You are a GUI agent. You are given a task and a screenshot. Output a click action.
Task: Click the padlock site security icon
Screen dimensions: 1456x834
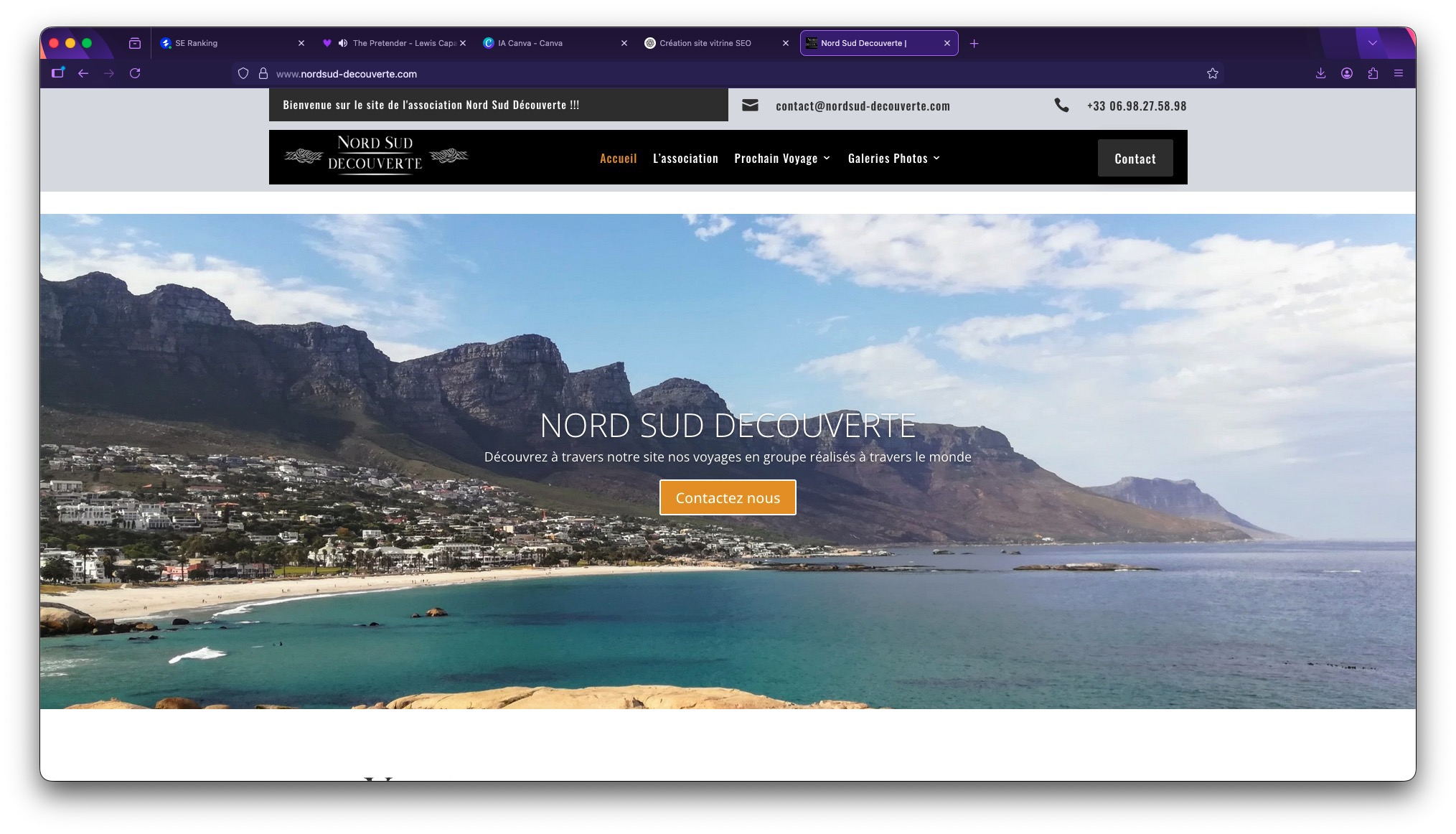tap(263, 73)
